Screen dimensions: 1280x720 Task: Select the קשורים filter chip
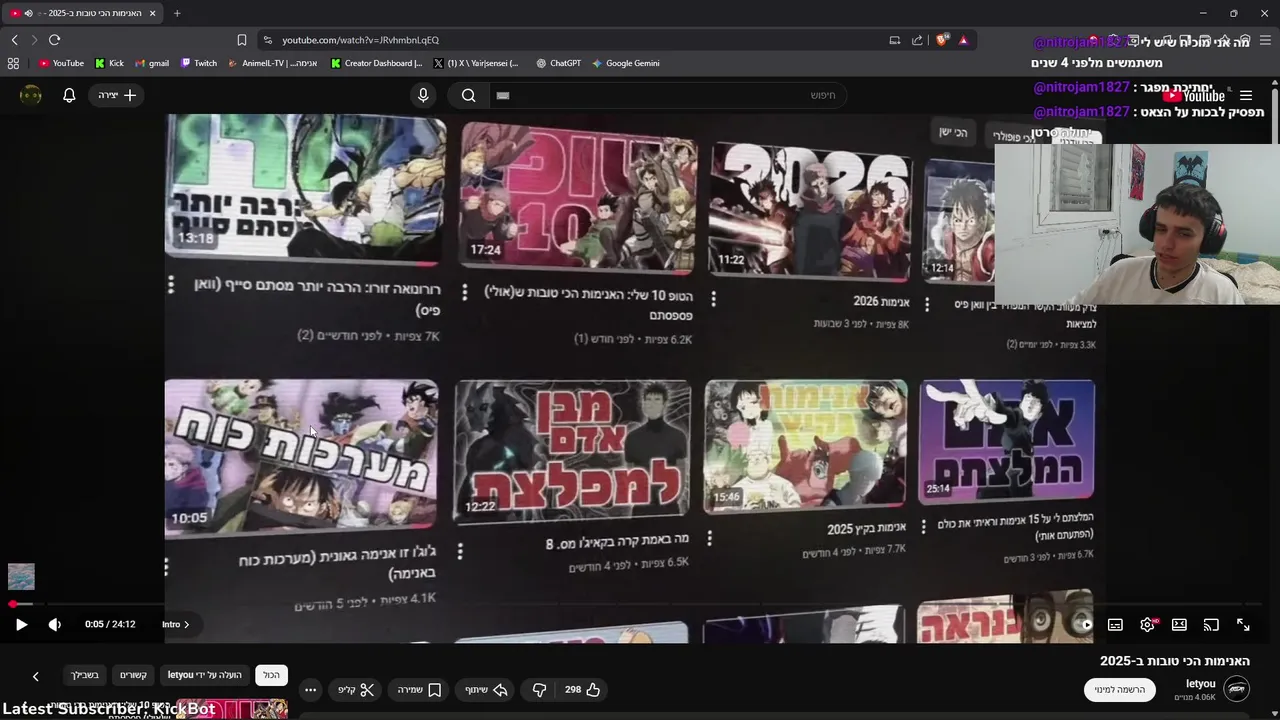[x=133, y=675]
